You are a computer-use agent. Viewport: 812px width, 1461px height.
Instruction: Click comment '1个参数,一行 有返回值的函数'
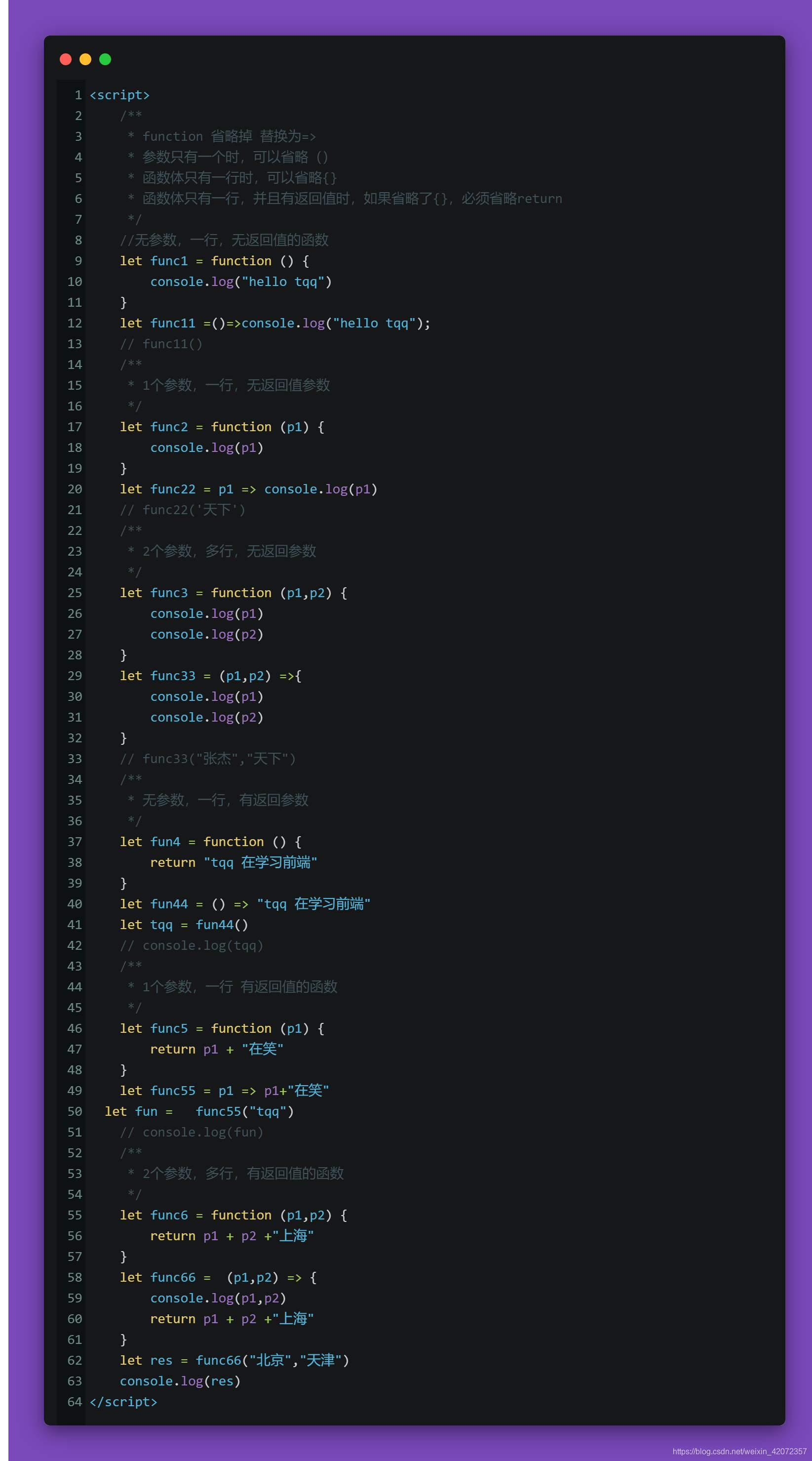240,987
